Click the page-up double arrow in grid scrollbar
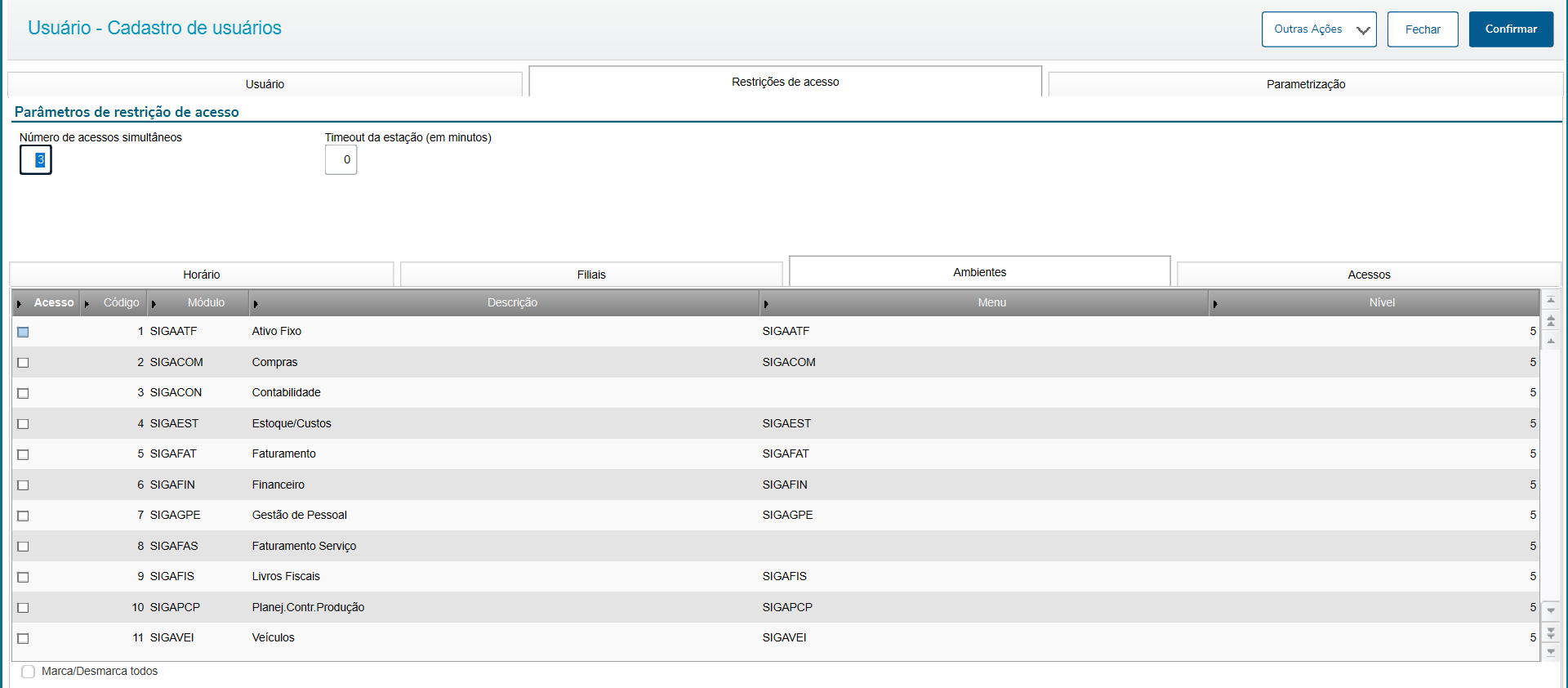 [1551, 320]
